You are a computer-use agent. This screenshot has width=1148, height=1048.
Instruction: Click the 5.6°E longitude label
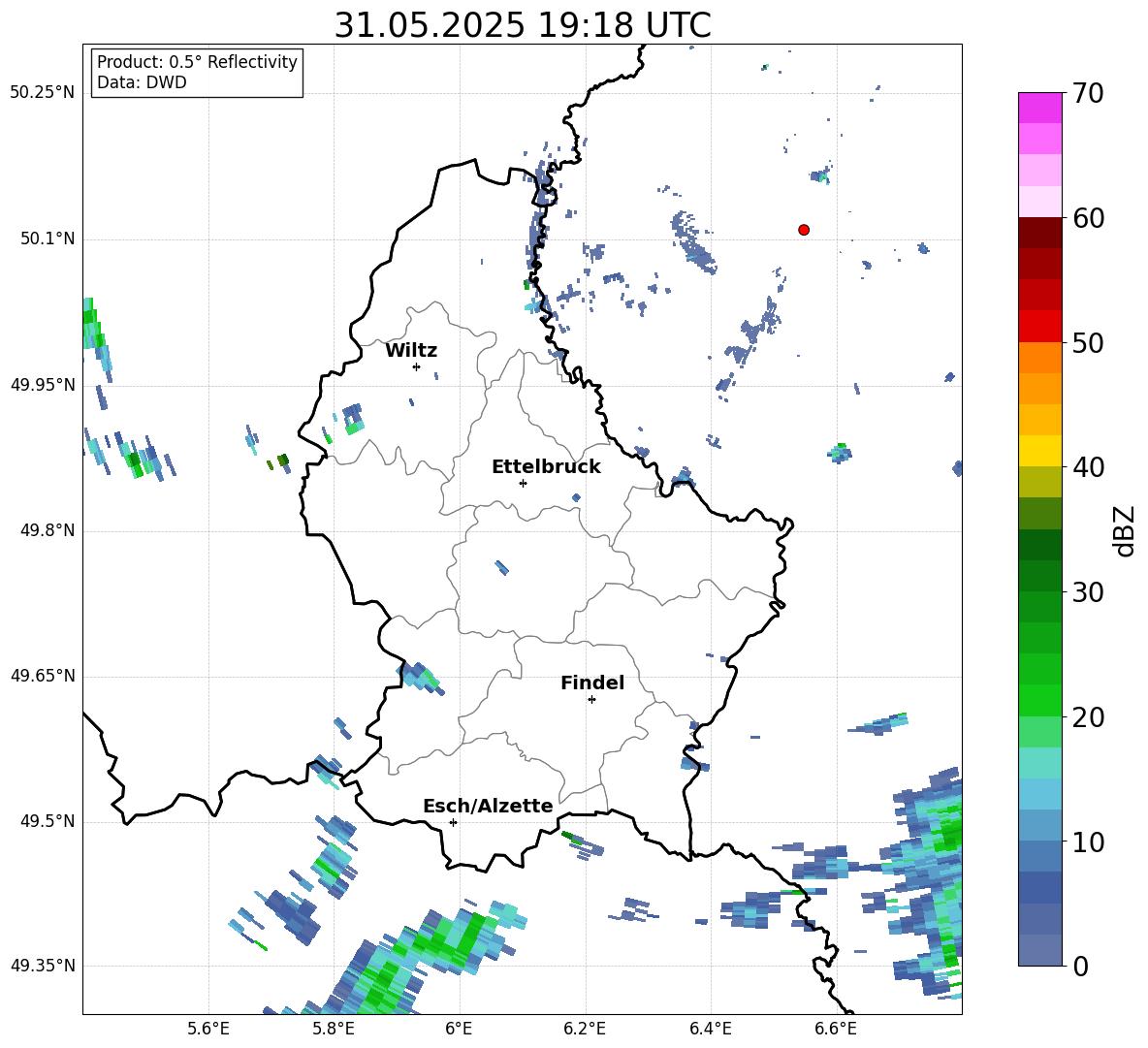tap(208, 1030)
